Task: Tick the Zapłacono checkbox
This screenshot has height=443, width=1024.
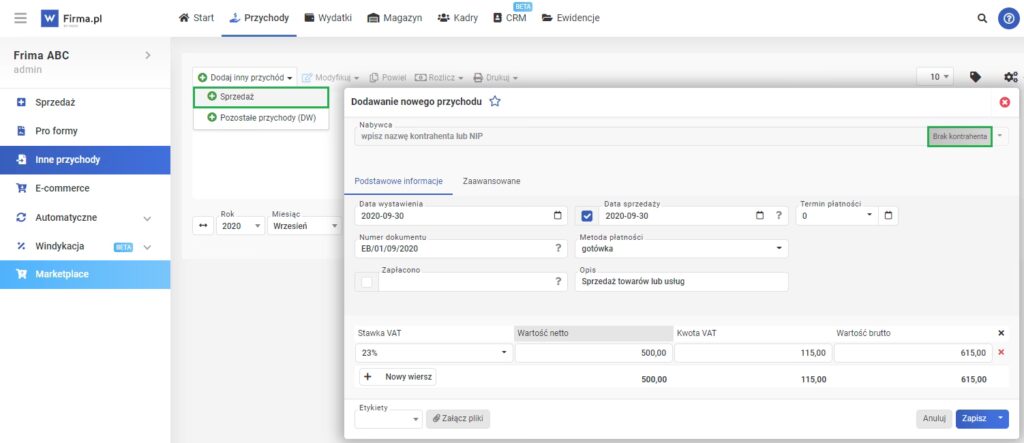Action: pyautogui.click(x=367, y=282)
